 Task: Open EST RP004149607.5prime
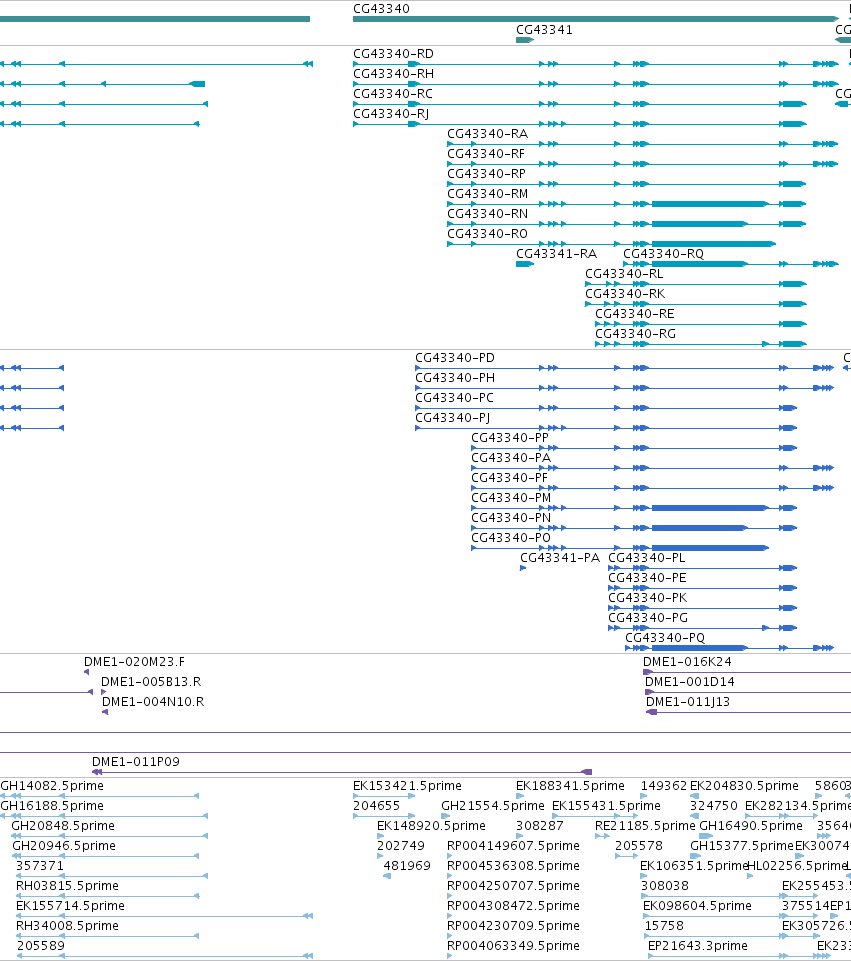pos(513,846)
